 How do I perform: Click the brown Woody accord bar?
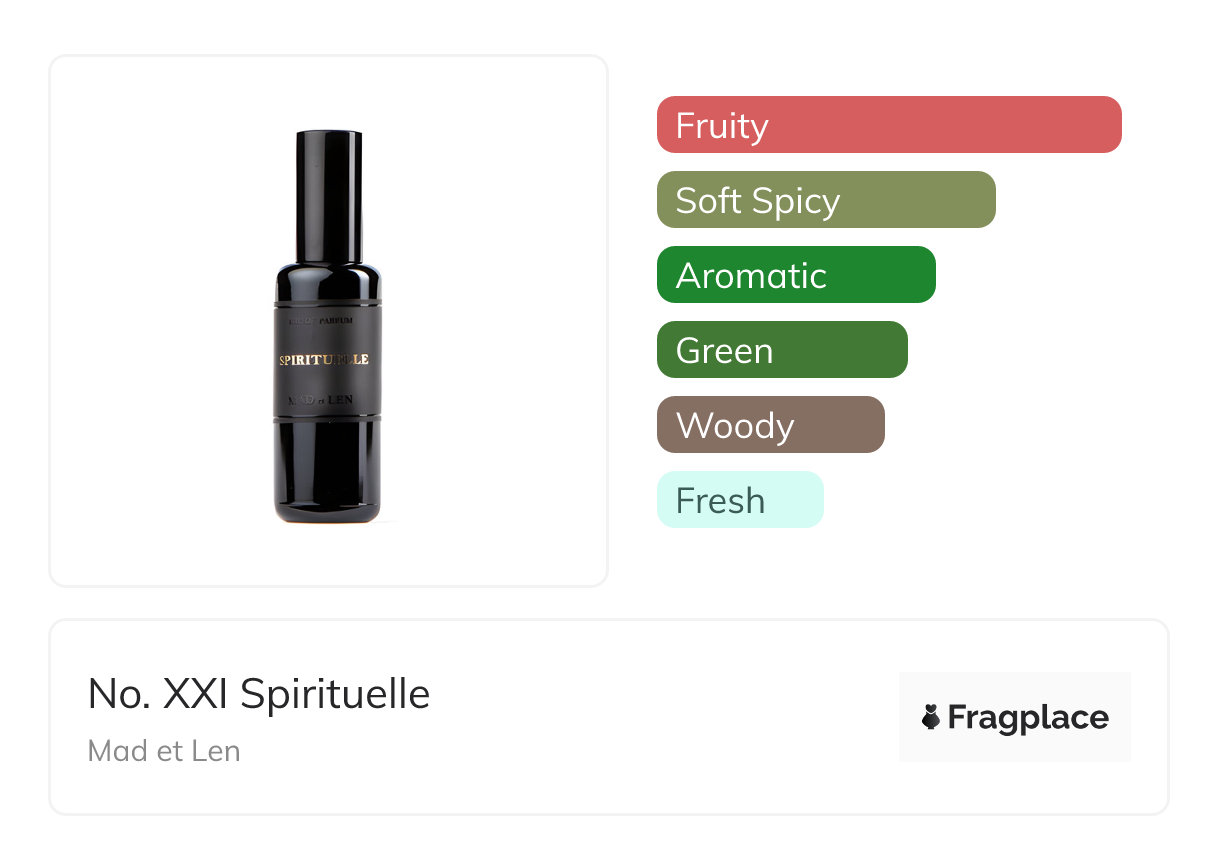click(770, 425)
